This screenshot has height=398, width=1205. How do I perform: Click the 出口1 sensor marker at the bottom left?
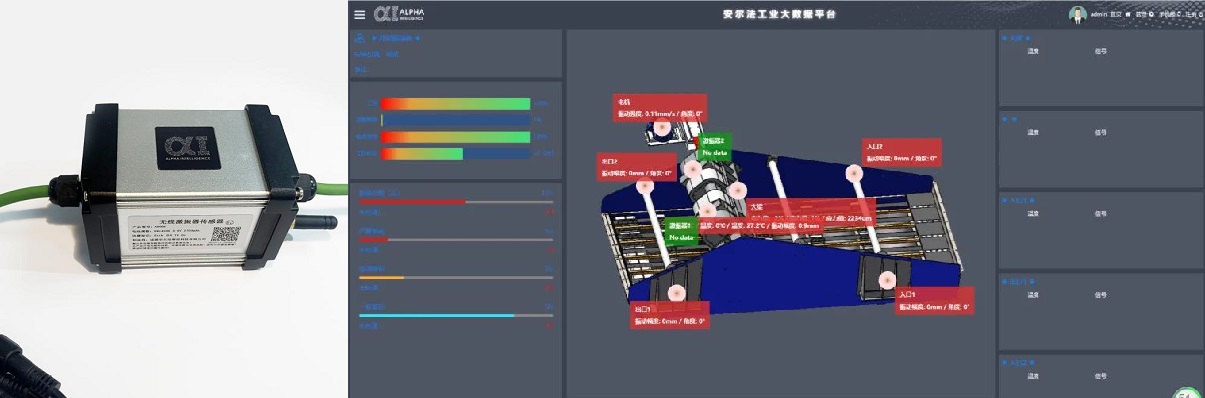point(676,293)
